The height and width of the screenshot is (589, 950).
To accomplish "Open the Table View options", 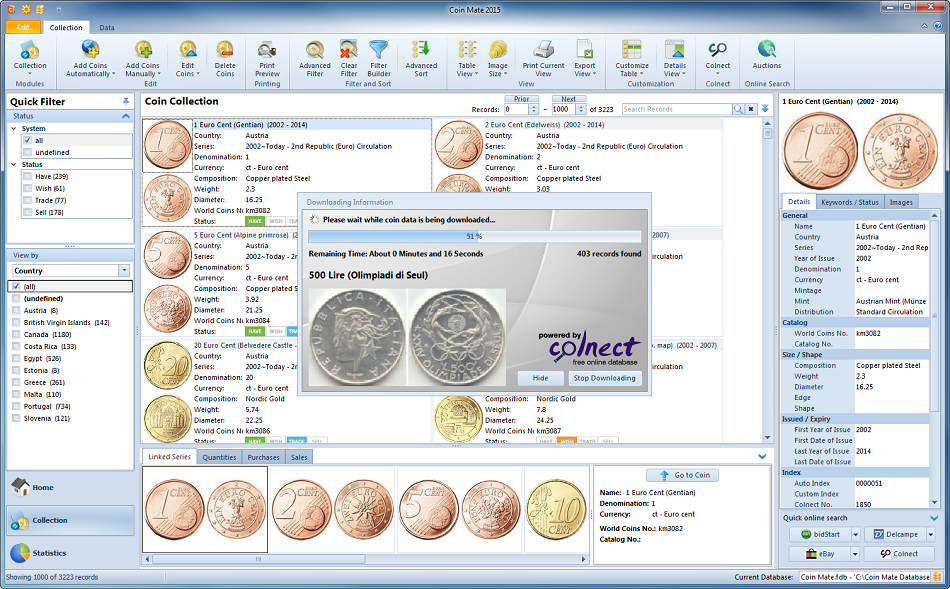I will [x=467, y=58].
